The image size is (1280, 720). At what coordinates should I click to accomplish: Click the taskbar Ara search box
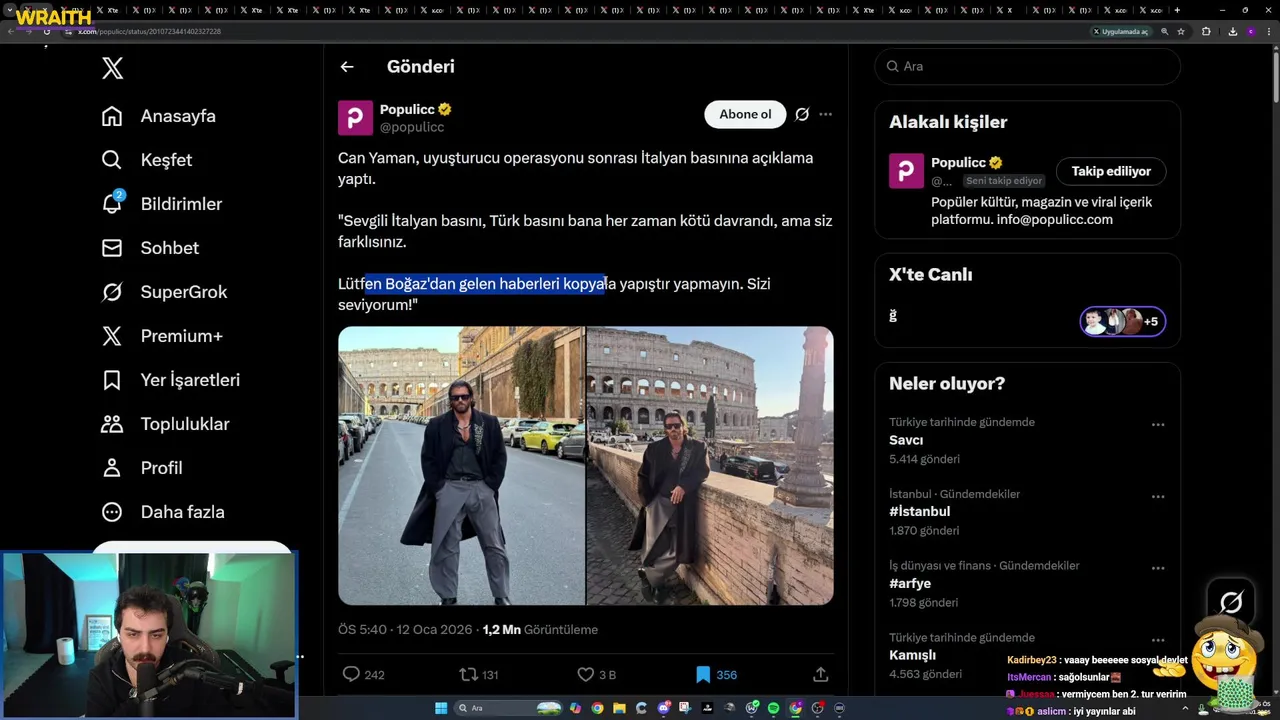tap(508, 708)
